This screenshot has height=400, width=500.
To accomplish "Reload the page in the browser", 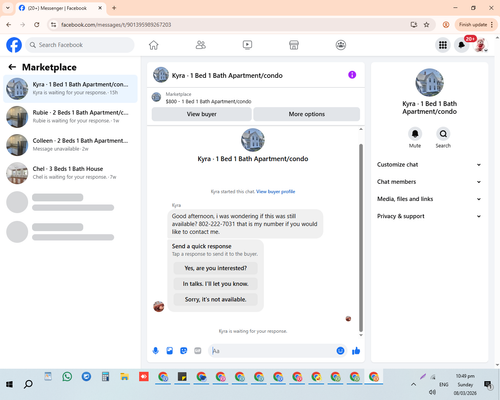I will pos(37,25).
